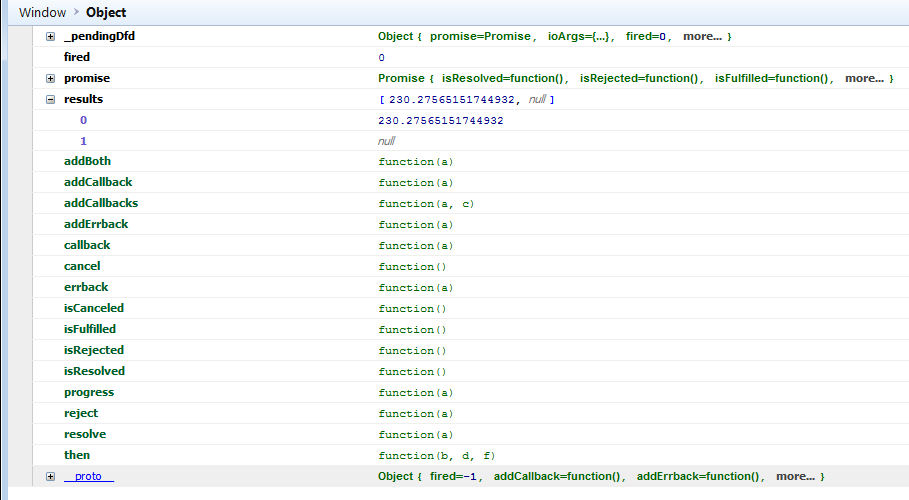Click the Promise object value
Image resolution: width=909 pixels, height=500 pixels.
(x=636, y=78)
